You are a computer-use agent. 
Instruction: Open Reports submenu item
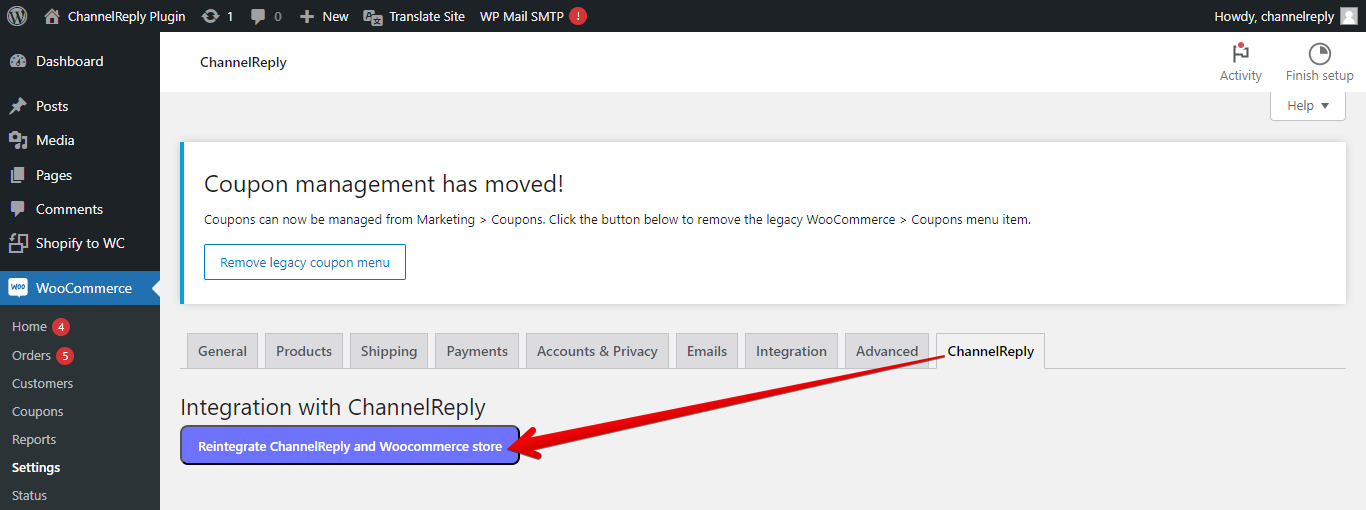34,439
